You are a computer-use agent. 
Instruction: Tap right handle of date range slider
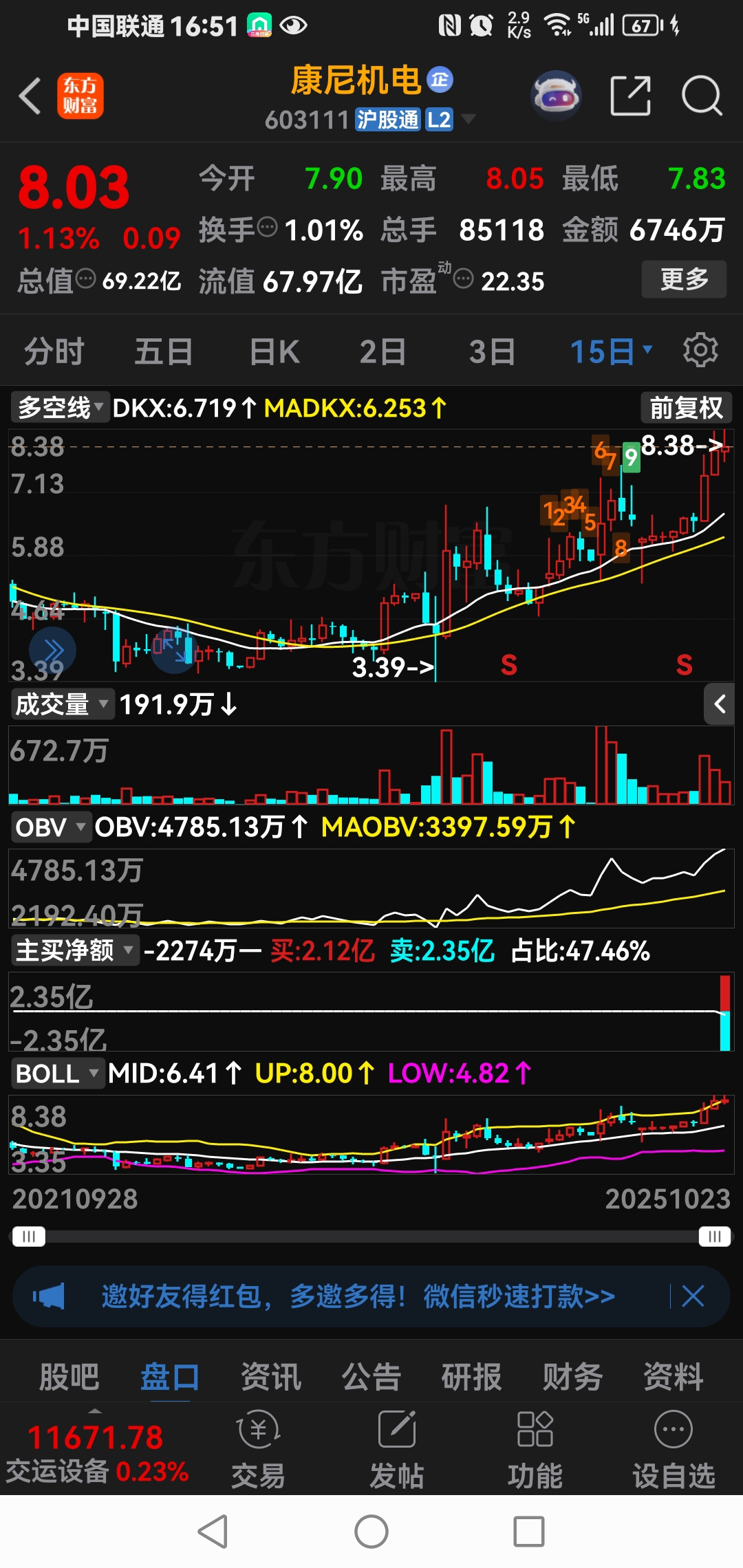715,1237
